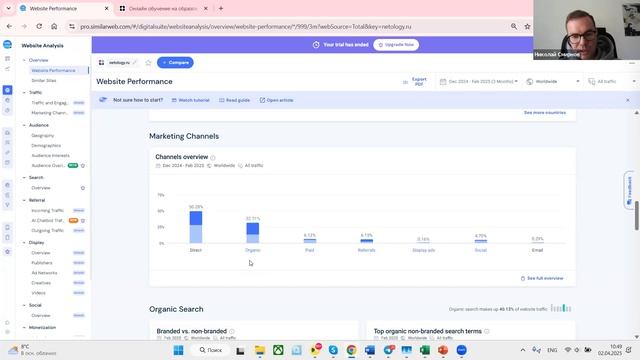Click the star favorites icon in left rail
The image size is (640, 360).
coord(7,252)
